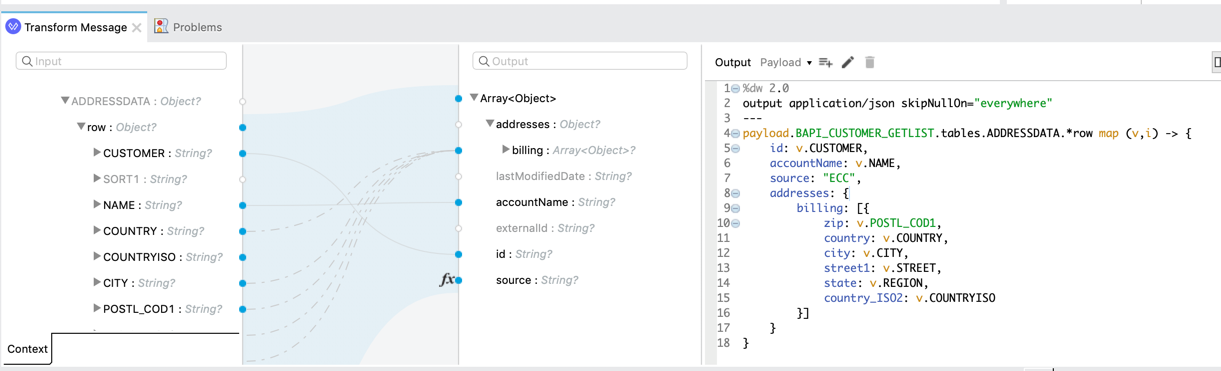
Task: Collapse the output Array<Object> node
Action: tap(474, 98)
